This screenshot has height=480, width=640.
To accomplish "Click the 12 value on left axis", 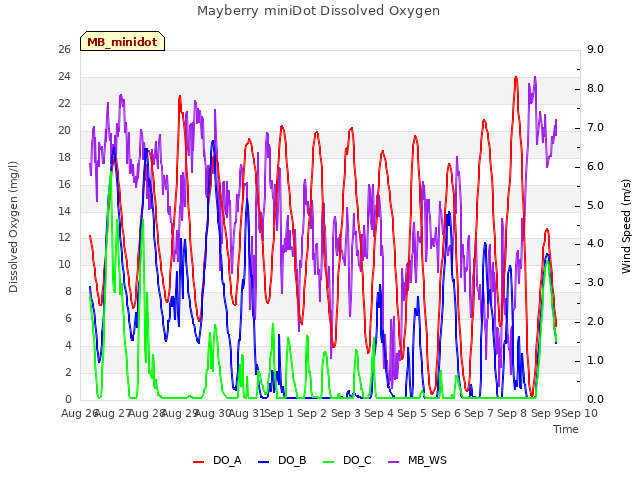I will point(64,237).
